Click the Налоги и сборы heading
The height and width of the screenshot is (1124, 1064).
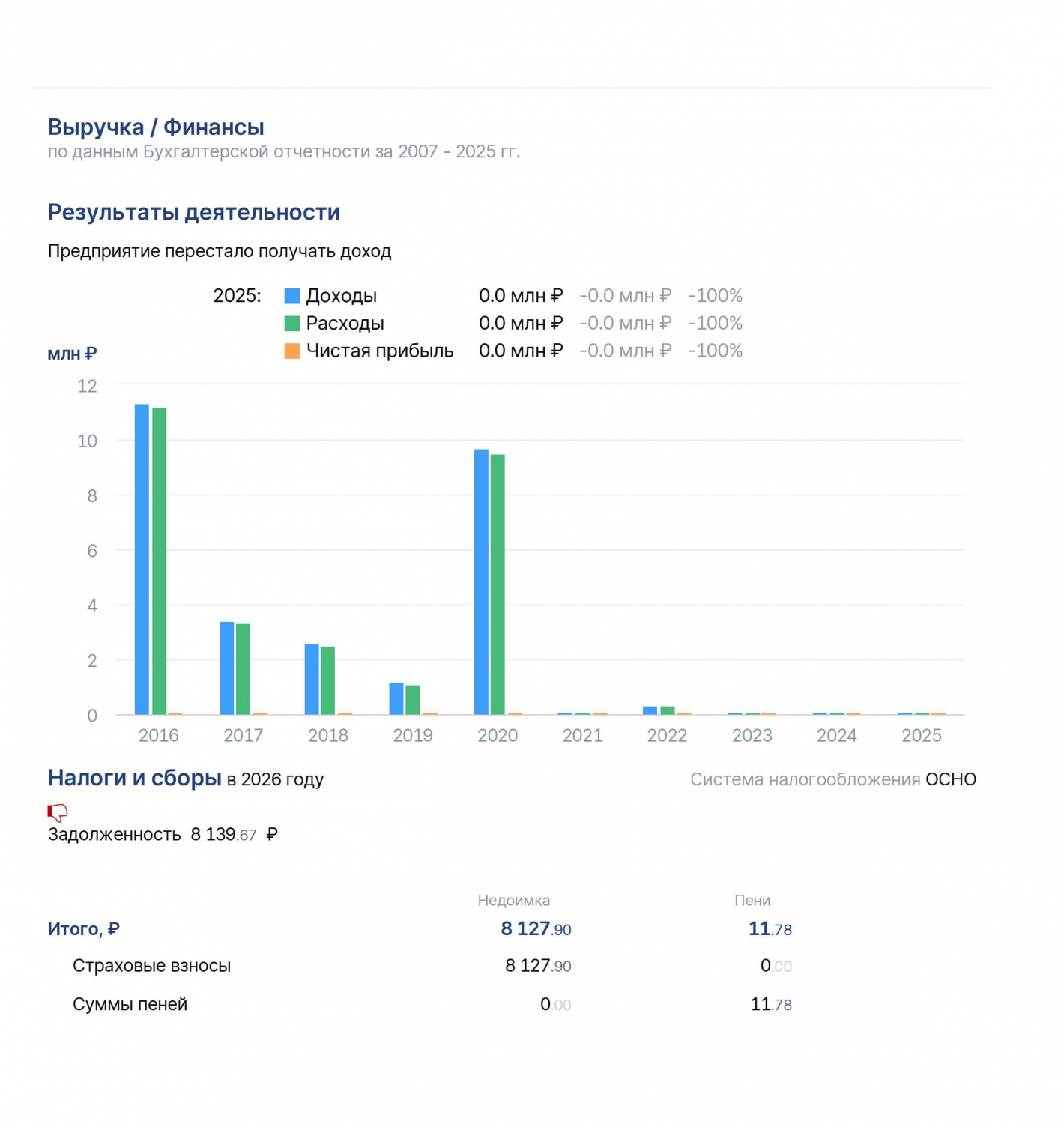coord(135,778)
